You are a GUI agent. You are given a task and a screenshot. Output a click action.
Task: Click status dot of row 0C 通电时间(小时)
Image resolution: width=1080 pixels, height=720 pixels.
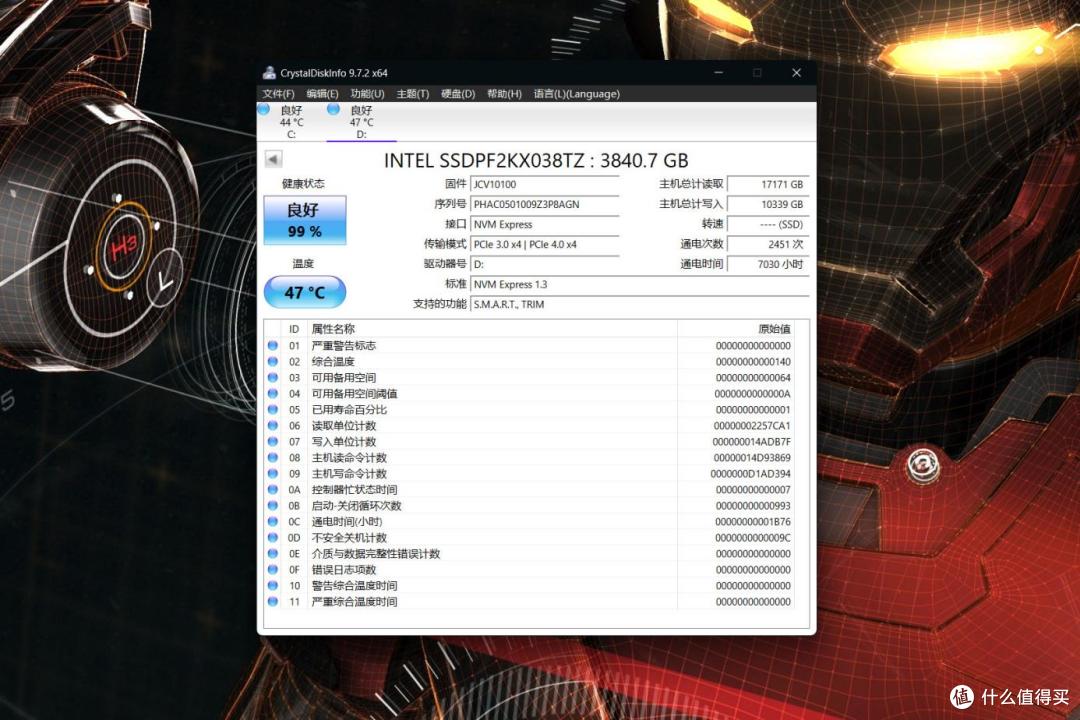(x=273, y=522)
